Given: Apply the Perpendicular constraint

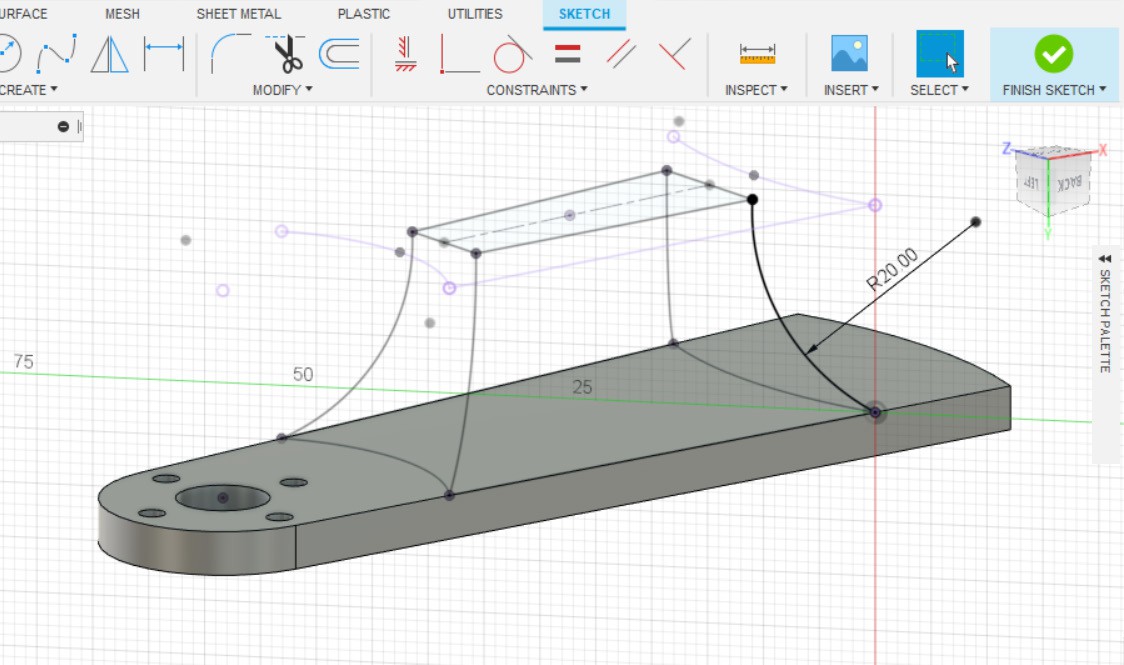Looking at the screenshot, I should 674,53.
